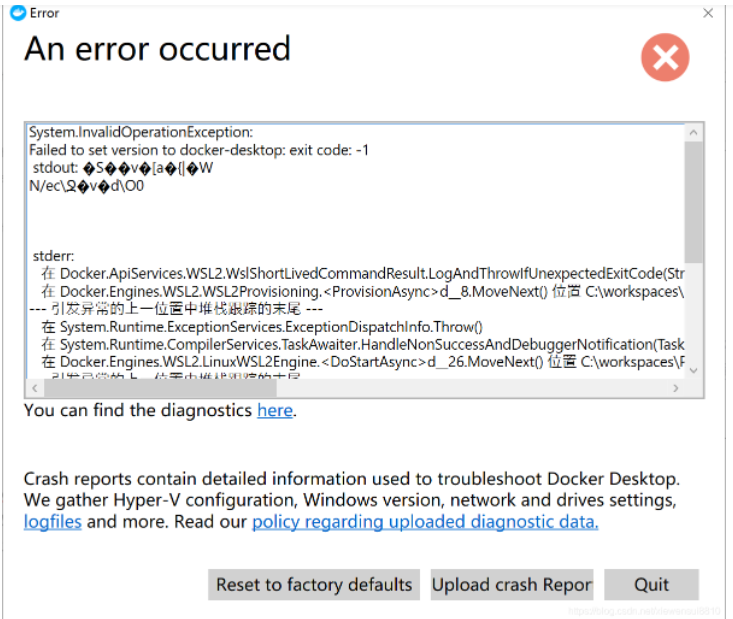Click the 'stdout:' line in error log
Screen dimensions: 733x619
tap(122, 168)
